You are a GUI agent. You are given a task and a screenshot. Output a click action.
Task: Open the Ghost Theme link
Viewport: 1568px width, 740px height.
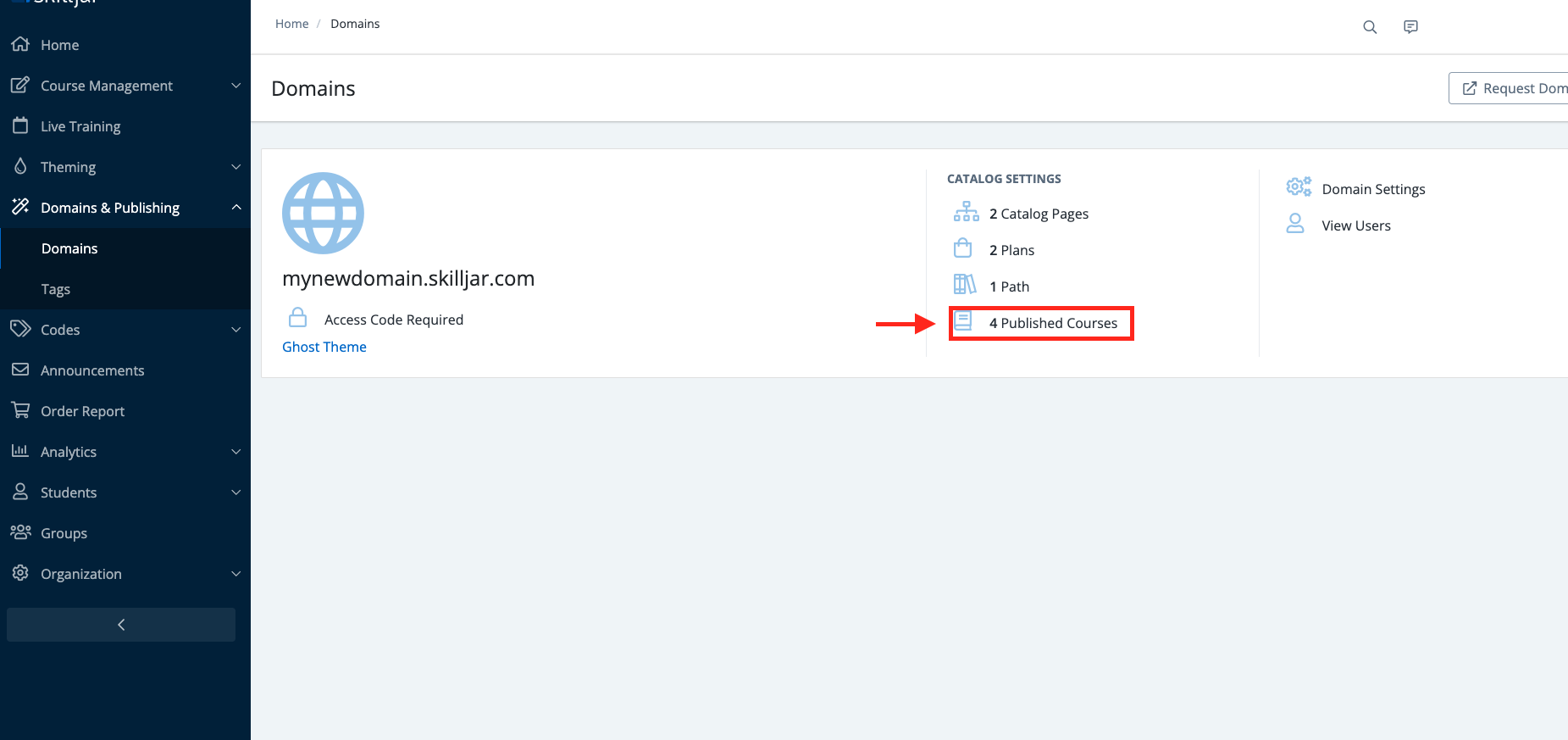click(324, 347)
